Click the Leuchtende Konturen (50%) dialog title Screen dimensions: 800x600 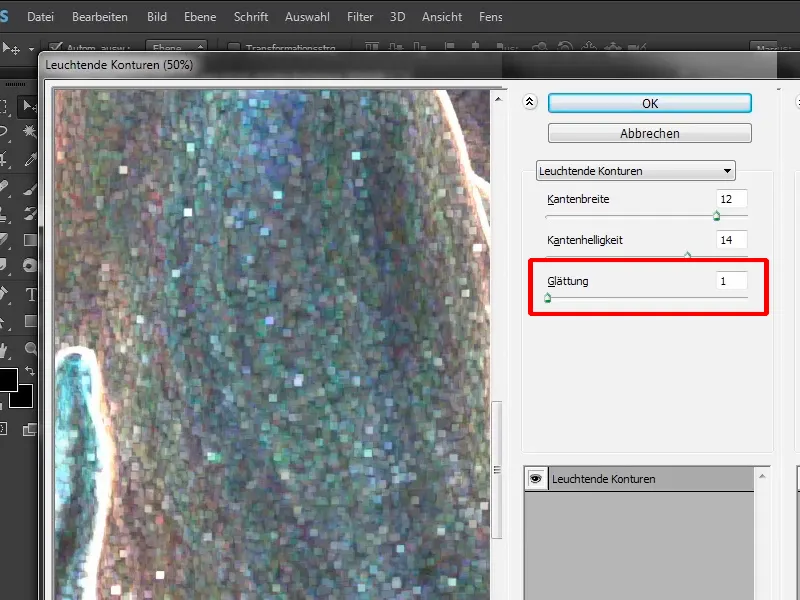pyautogui.click(x=119, y=65)
